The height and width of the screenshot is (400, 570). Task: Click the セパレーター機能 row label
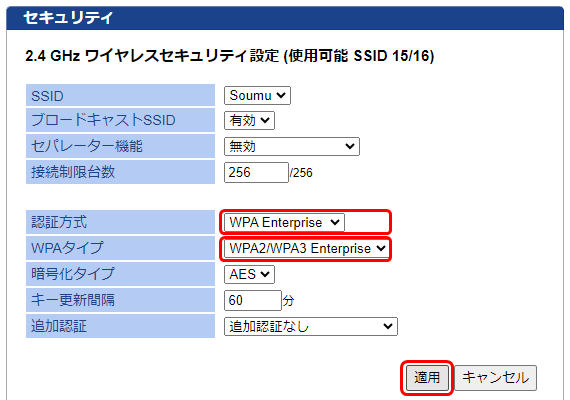point(120,146)
